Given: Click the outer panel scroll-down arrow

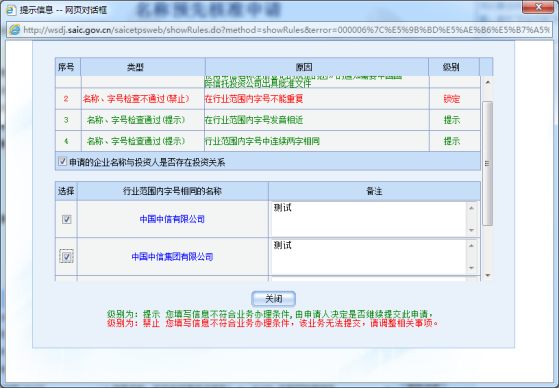Looking at the screenshot, I should (488, 275).
